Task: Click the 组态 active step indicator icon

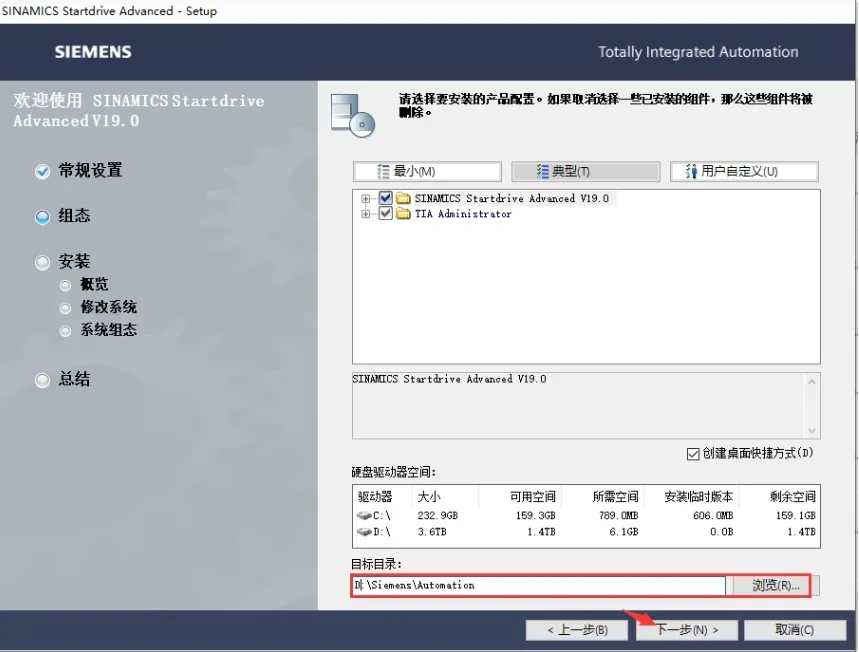Action: click(x=42, y=217)
